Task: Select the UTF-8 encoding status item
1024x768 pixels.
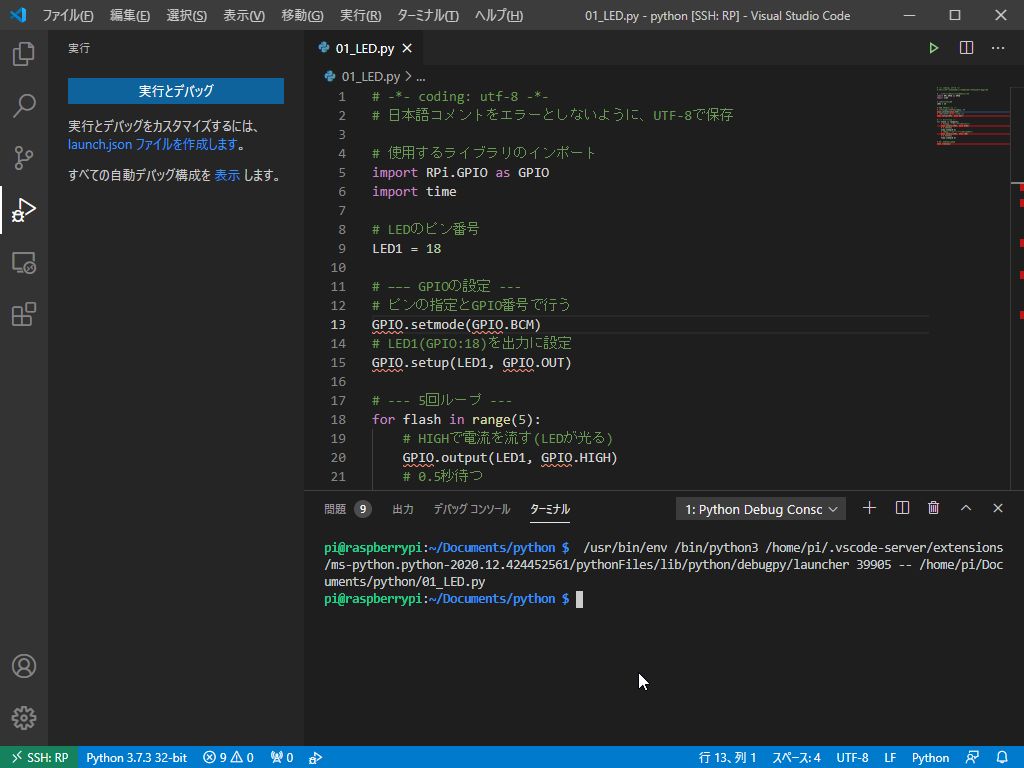Action: (x=852, y=757)
